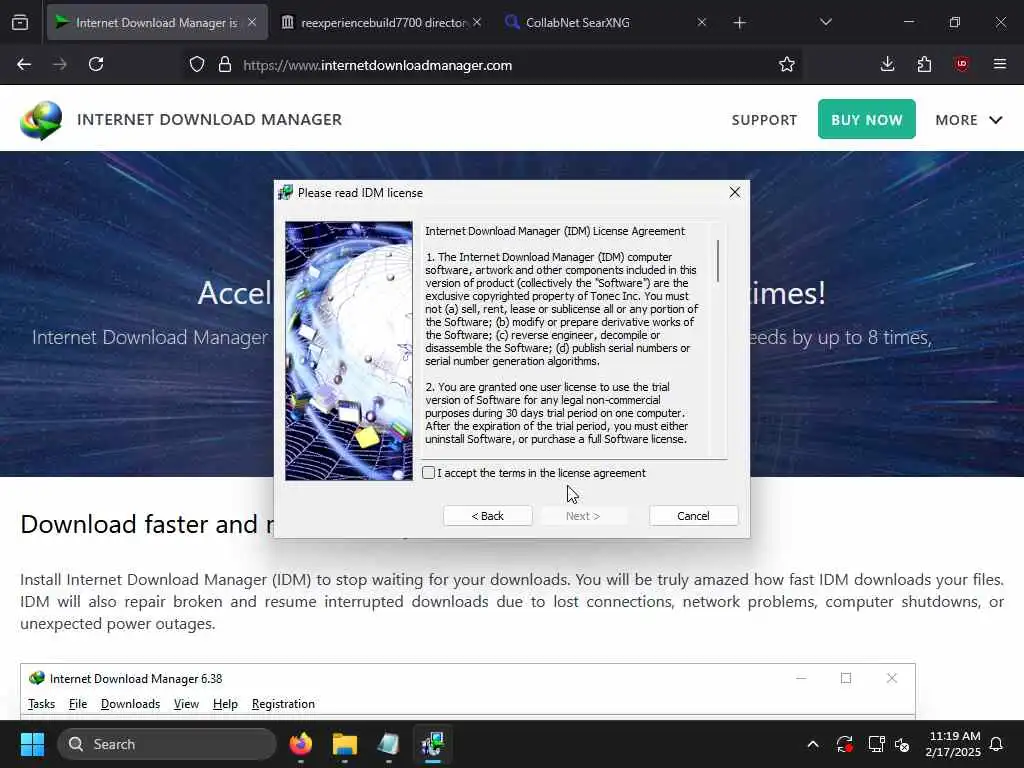The height and width of the screenshot is (768, 1024).
Task: Click the license text scrollbar thumb
Action: pyautogui.click(x=718, y=261)
